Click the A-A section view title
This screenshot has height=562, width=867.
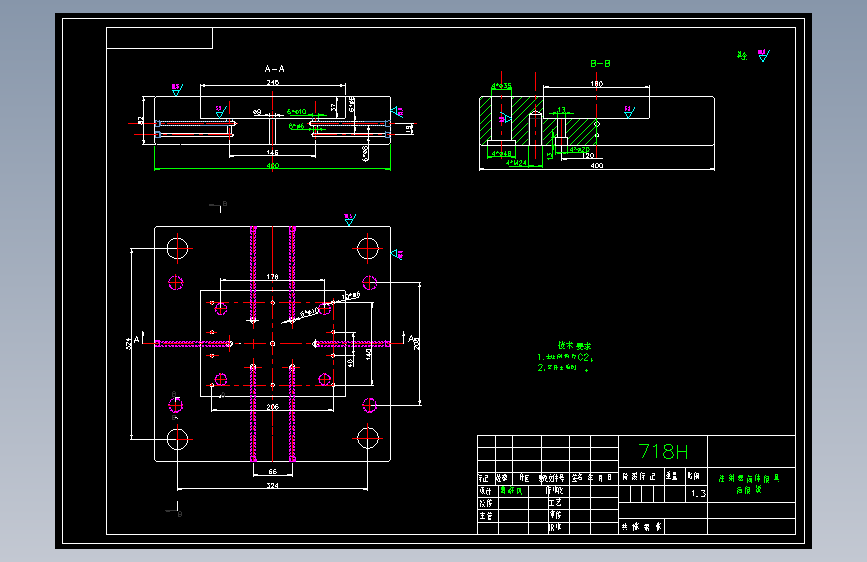tap(274, 69)
